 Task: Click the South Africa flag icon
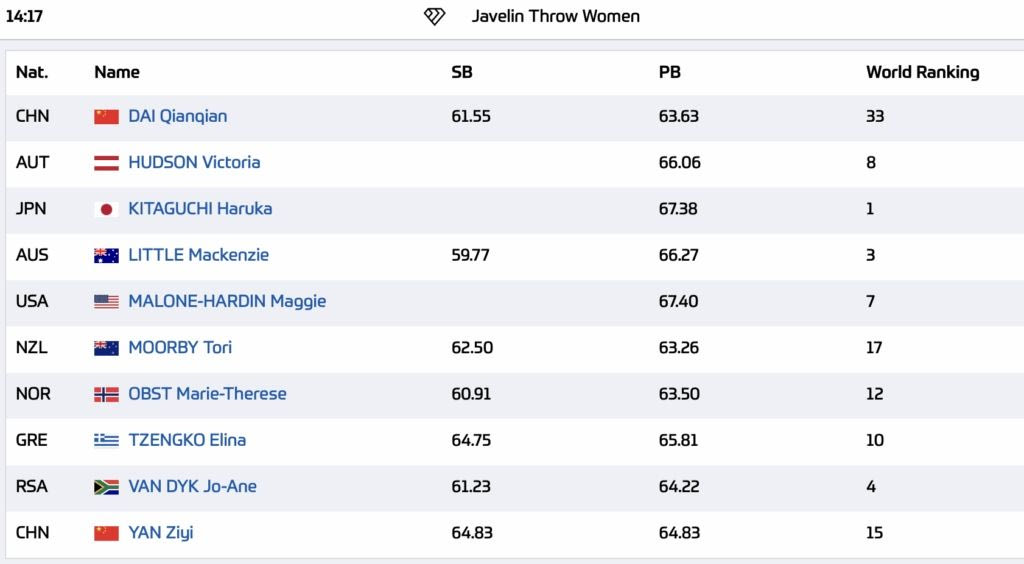[x=106, y=487]
